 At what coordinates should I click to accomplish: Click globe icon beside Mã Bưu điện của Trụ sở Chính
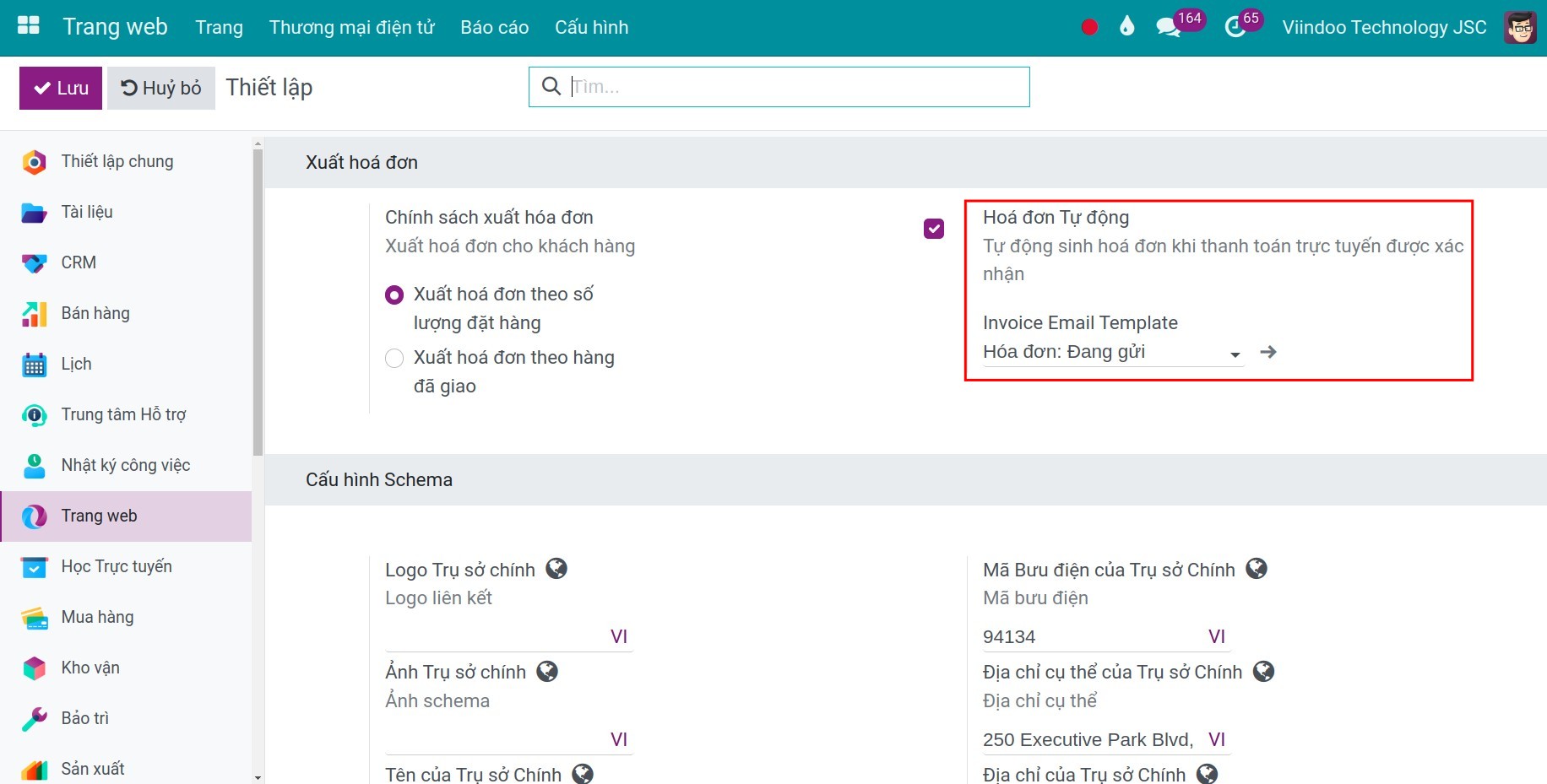tap(1257, 569)
